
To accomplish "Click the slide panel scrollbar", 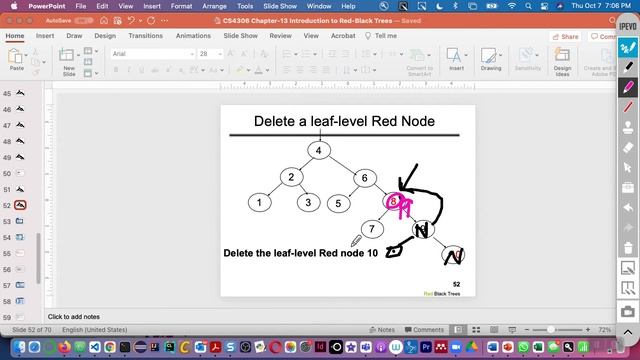I will 38,258.
